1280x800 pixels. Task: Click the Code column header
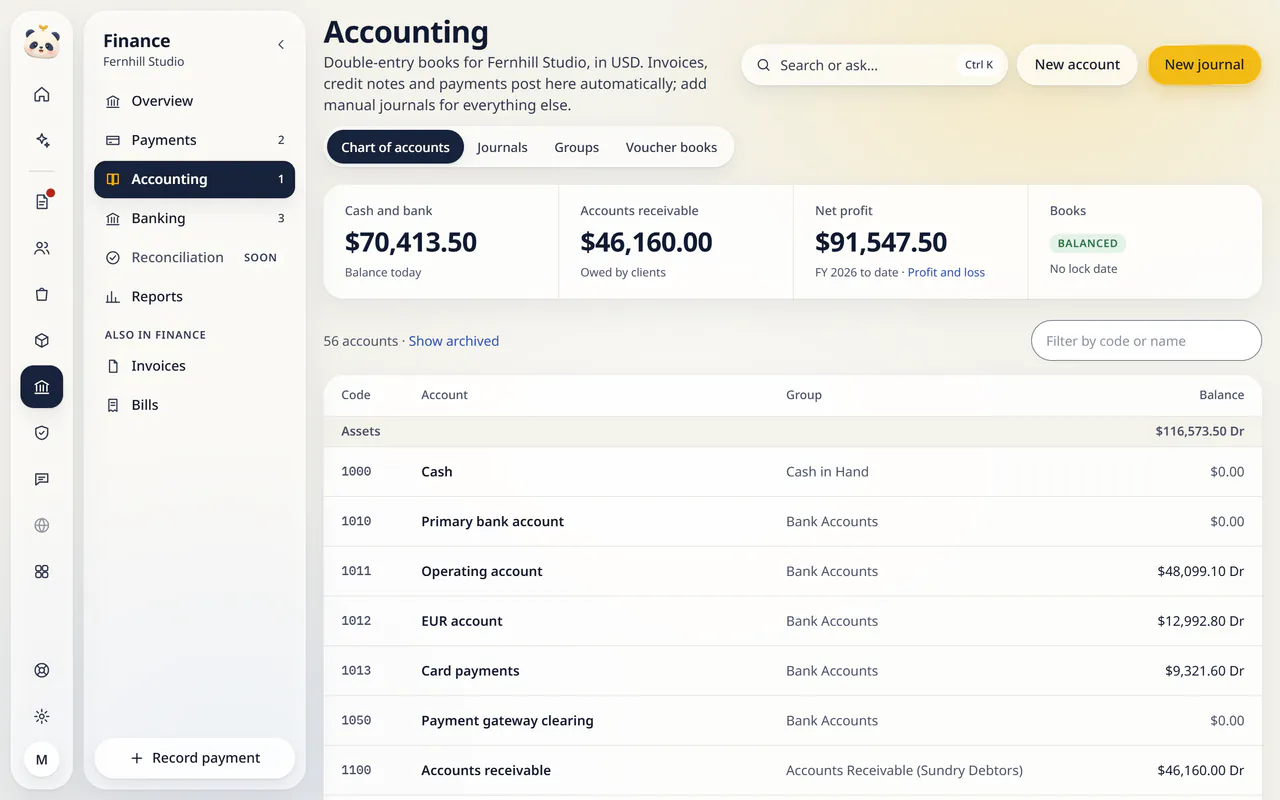[356, 395]
